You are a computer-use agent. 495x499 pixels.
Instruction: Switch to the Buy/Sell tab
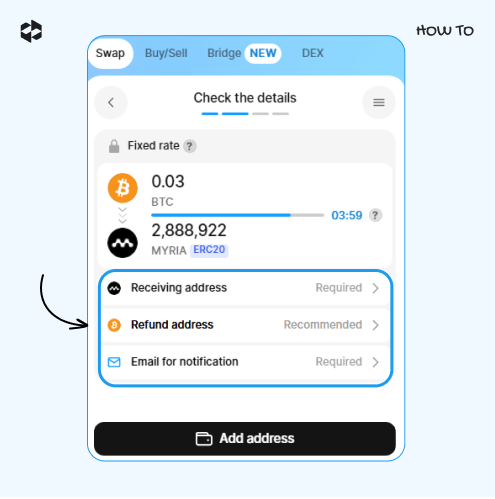pyautogui.click(x=166, y=53)
